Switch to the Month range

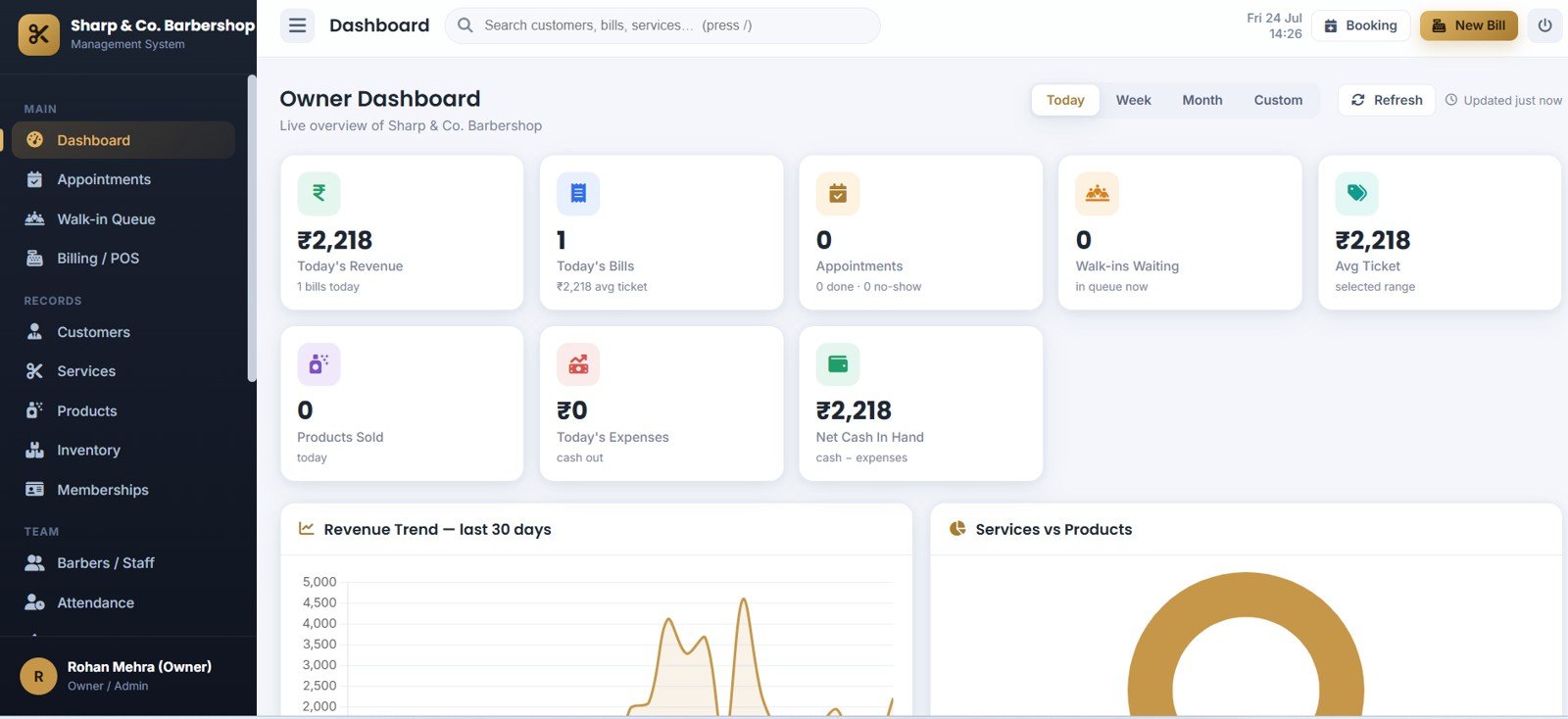(x=1202, y=100)
